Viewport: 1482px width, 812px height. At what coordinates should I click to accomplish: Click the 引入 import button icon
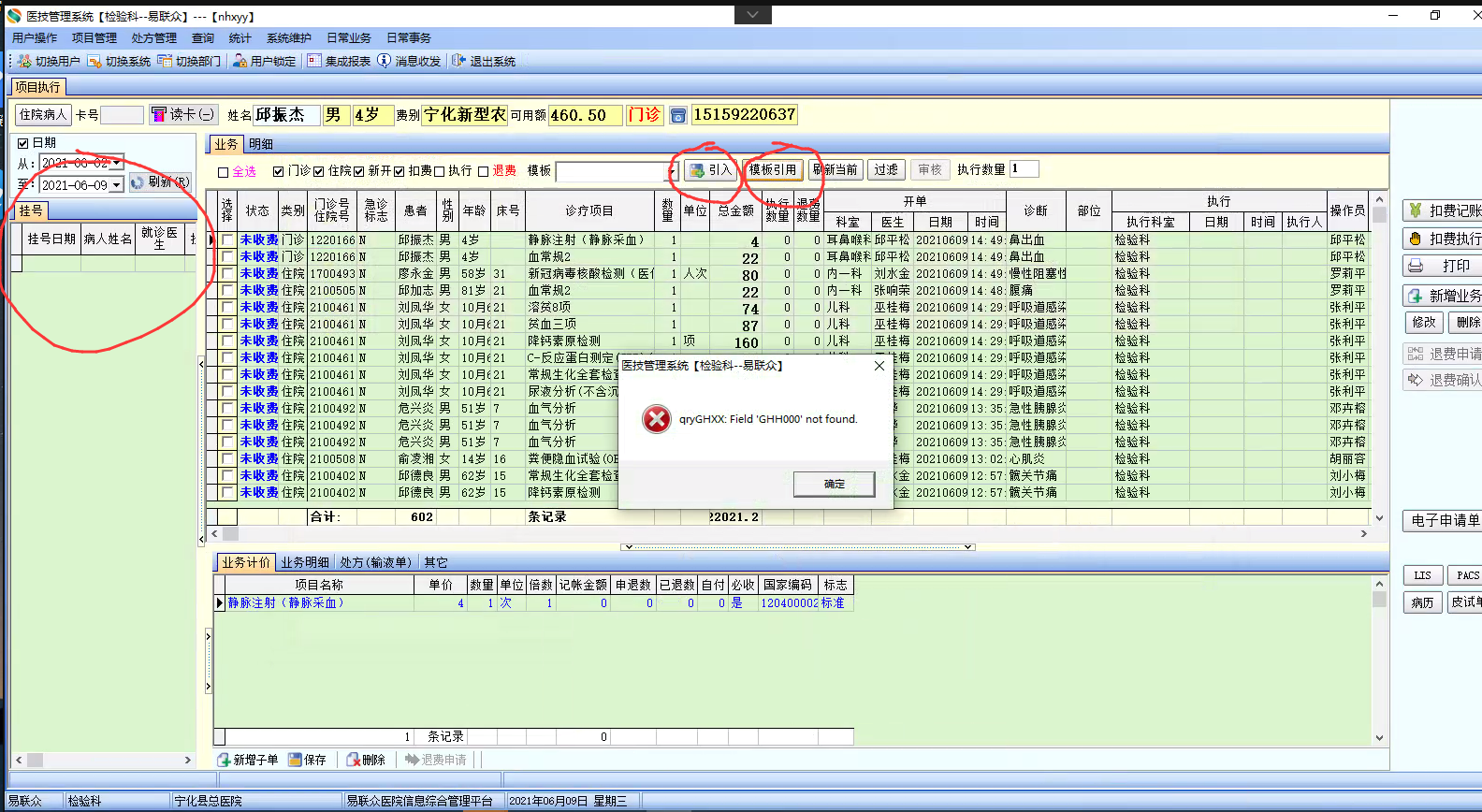point(697,170)
